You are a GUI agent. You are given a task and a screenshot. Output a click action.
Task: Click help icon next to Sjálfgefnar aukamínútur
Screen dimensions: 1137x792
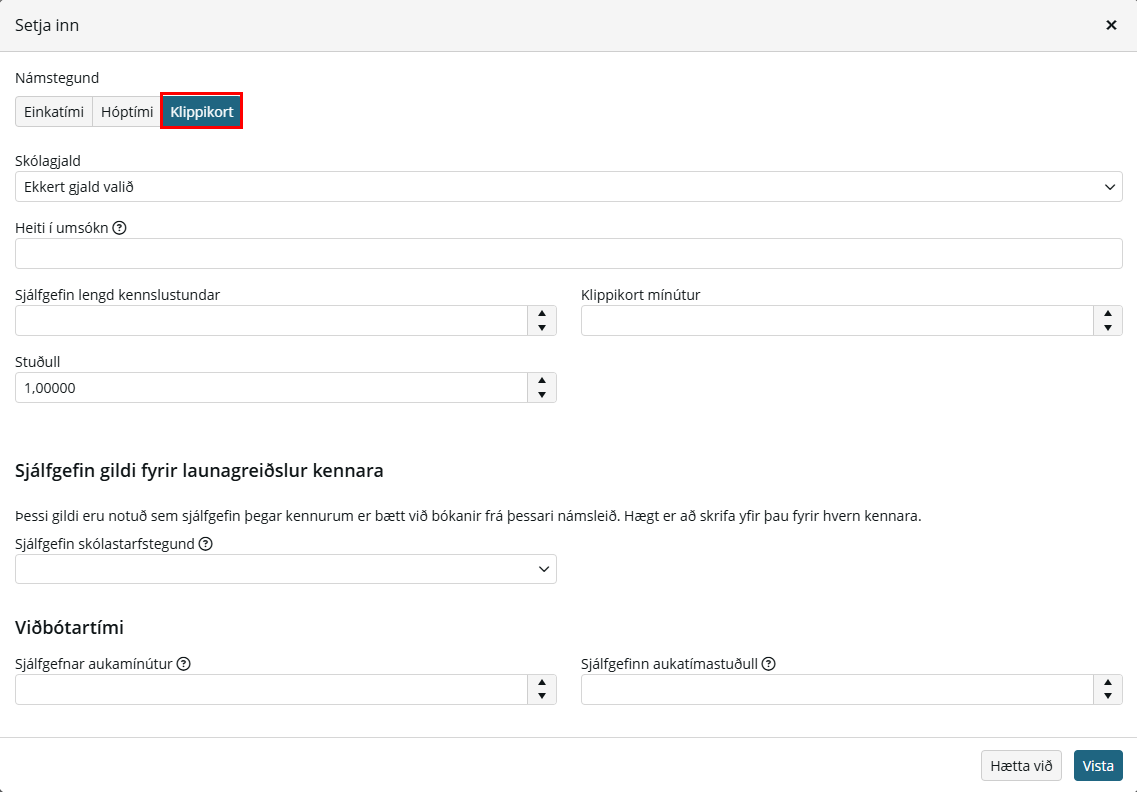click(x=183, y=664)
